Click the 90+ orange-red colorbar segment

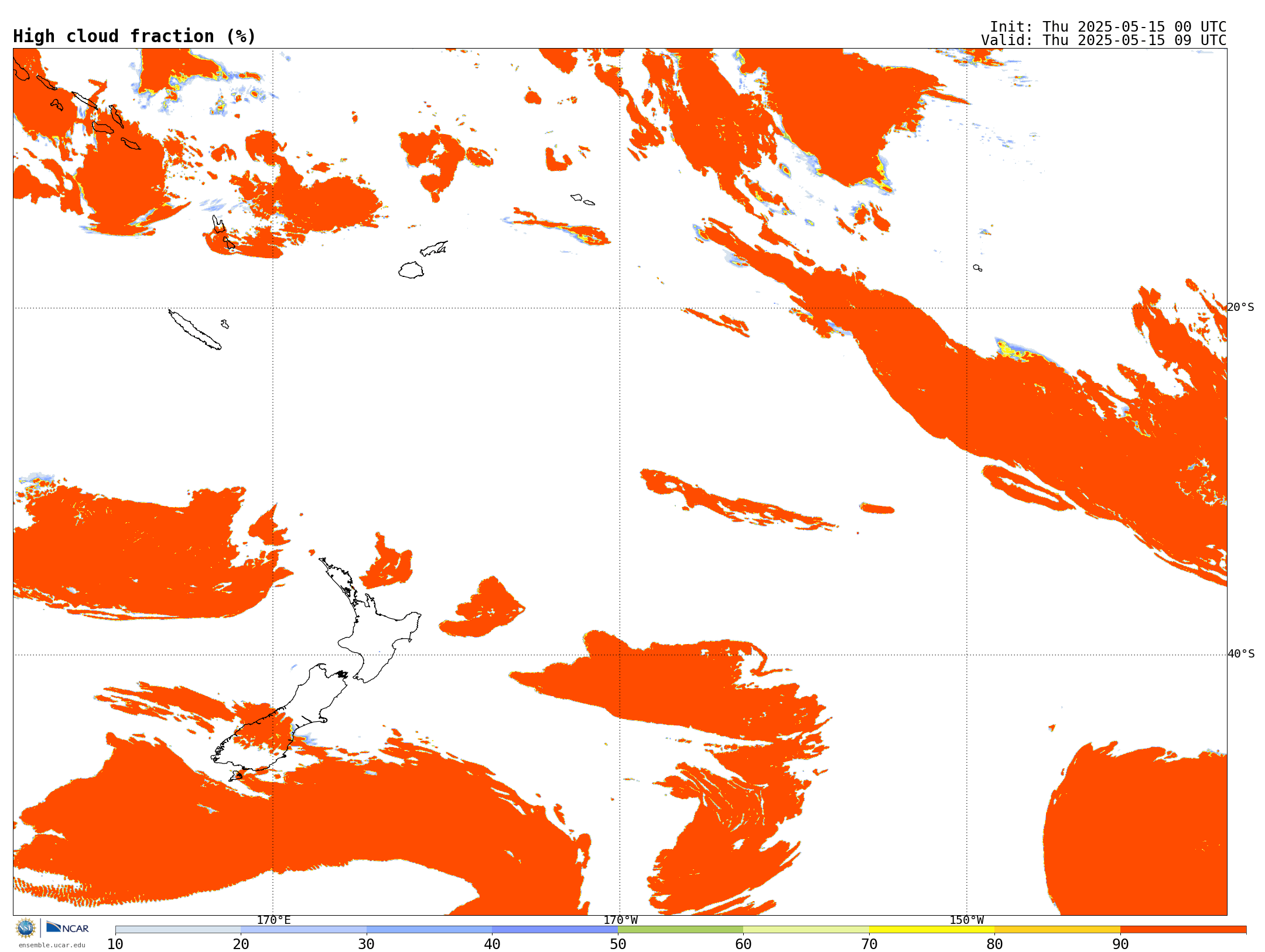[1183, 930]
